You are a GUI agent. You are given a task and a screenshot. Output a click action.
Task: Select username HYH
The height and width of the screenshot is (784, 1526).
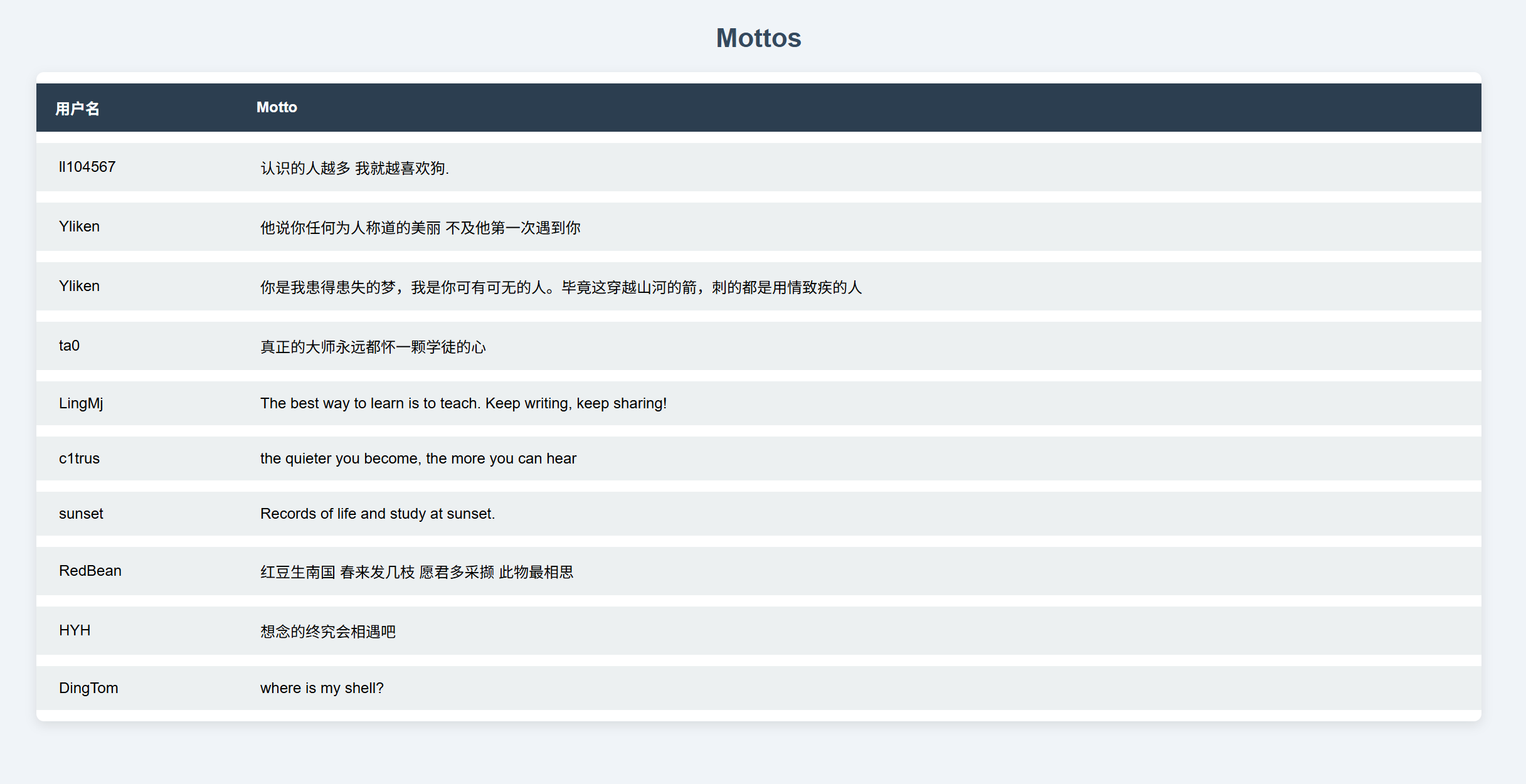pyautogui.click(x=75, y=630)
